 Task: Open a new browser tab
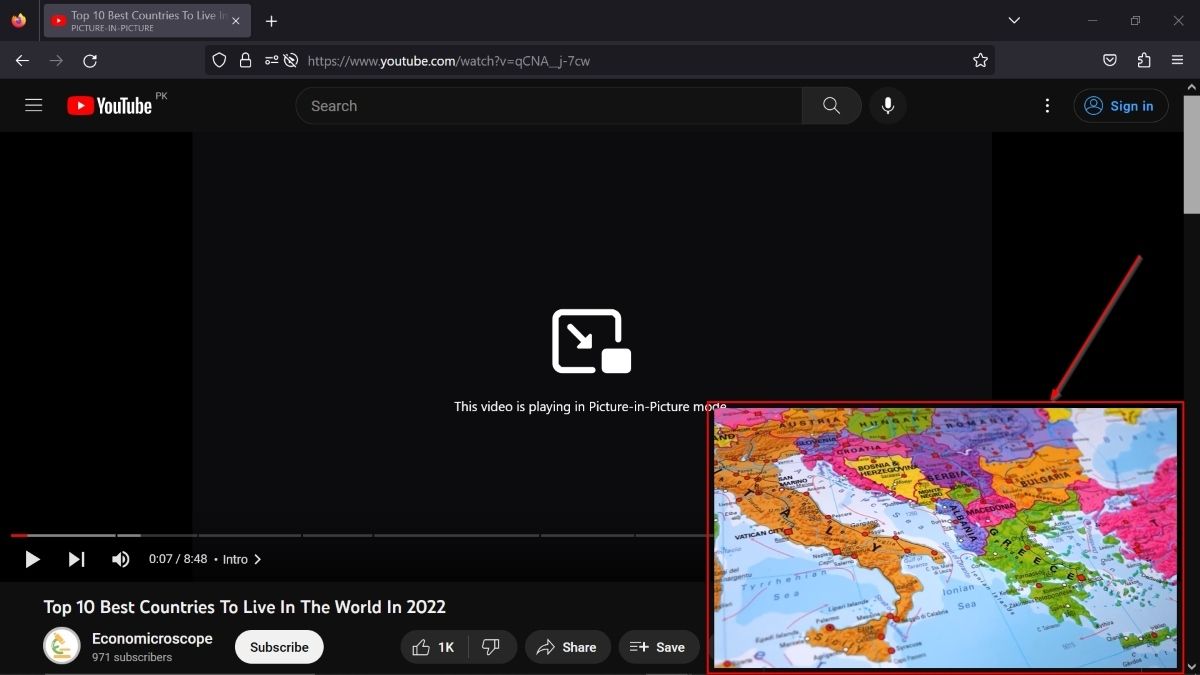tap(271, 20)
